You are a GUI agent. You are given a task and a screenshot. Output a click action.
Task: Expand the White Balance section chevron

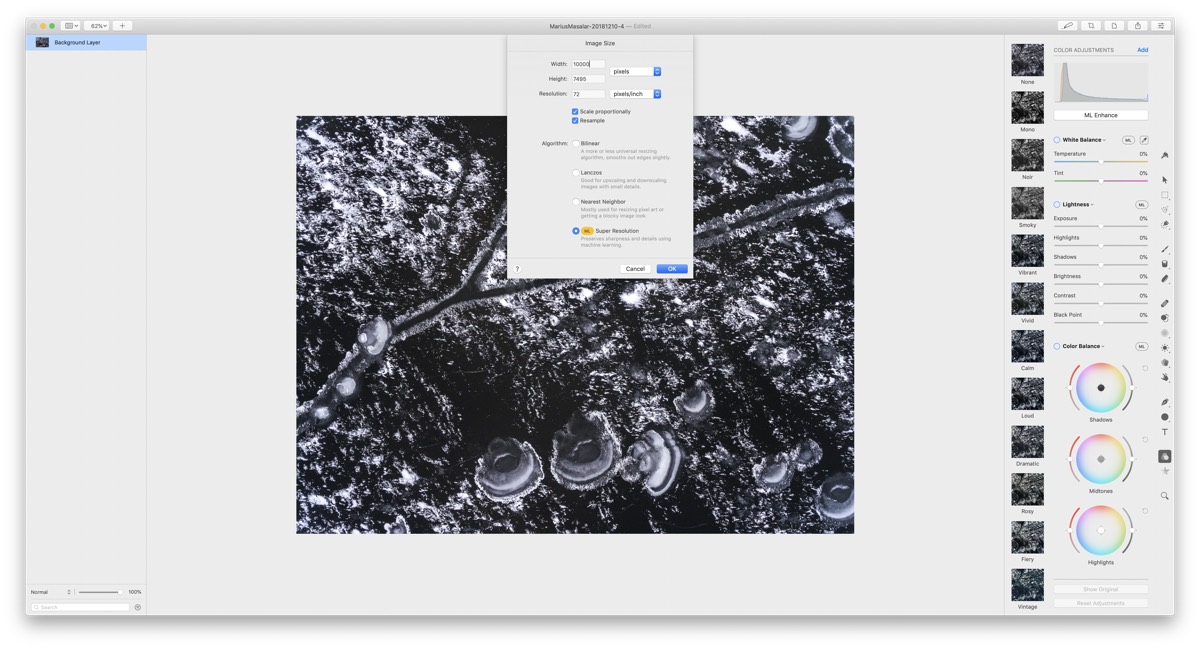[1105, 141]
